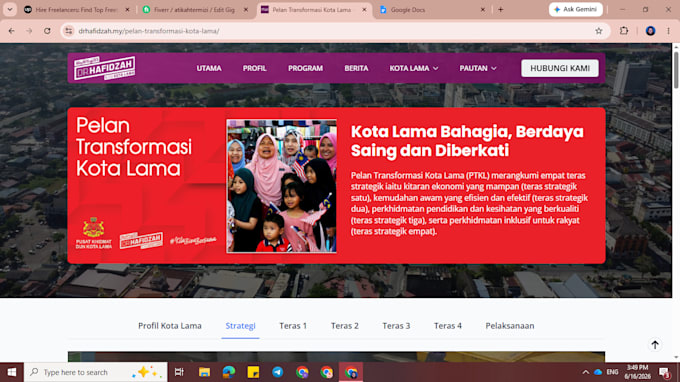The width and height of the screenshot is (680, 382).
Task: Switch to the Hire Freelancers tab
Action: 77,10
